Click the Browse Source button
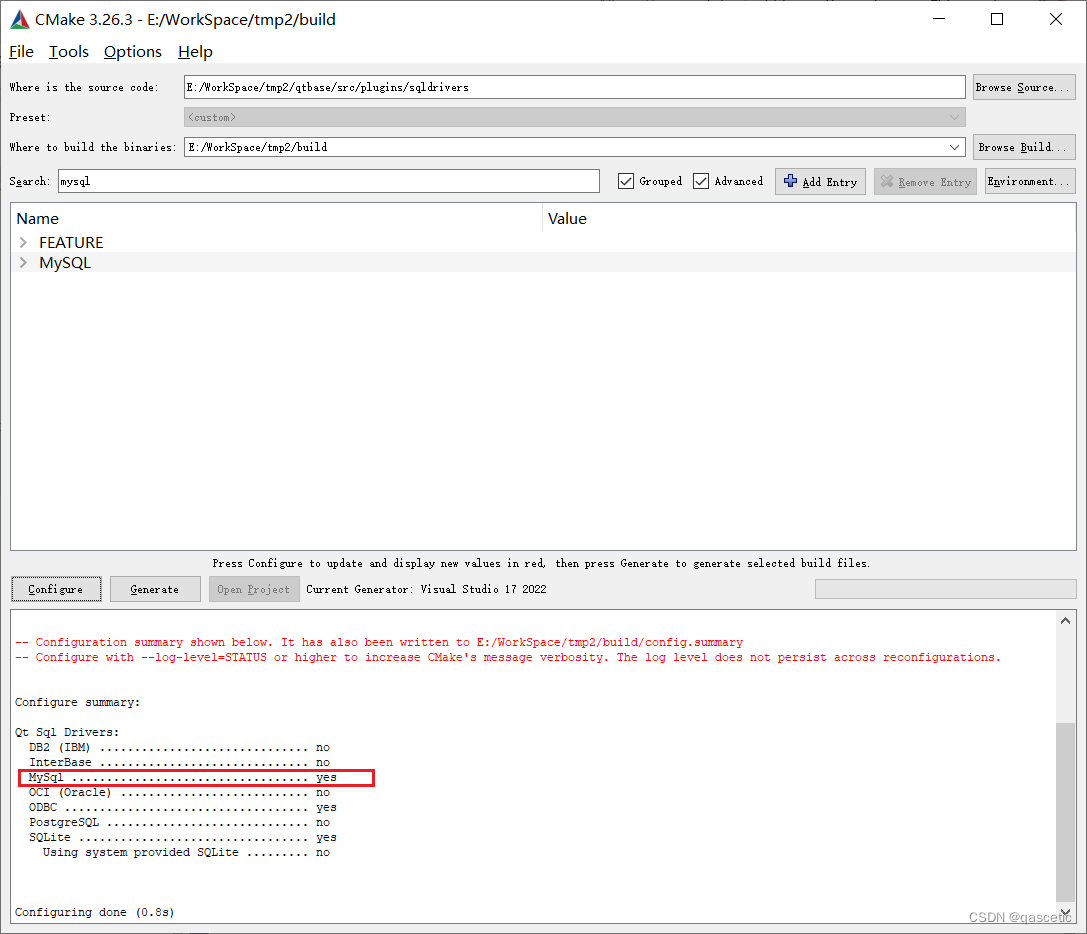Screen dimensions: 1087x934 1024,87
